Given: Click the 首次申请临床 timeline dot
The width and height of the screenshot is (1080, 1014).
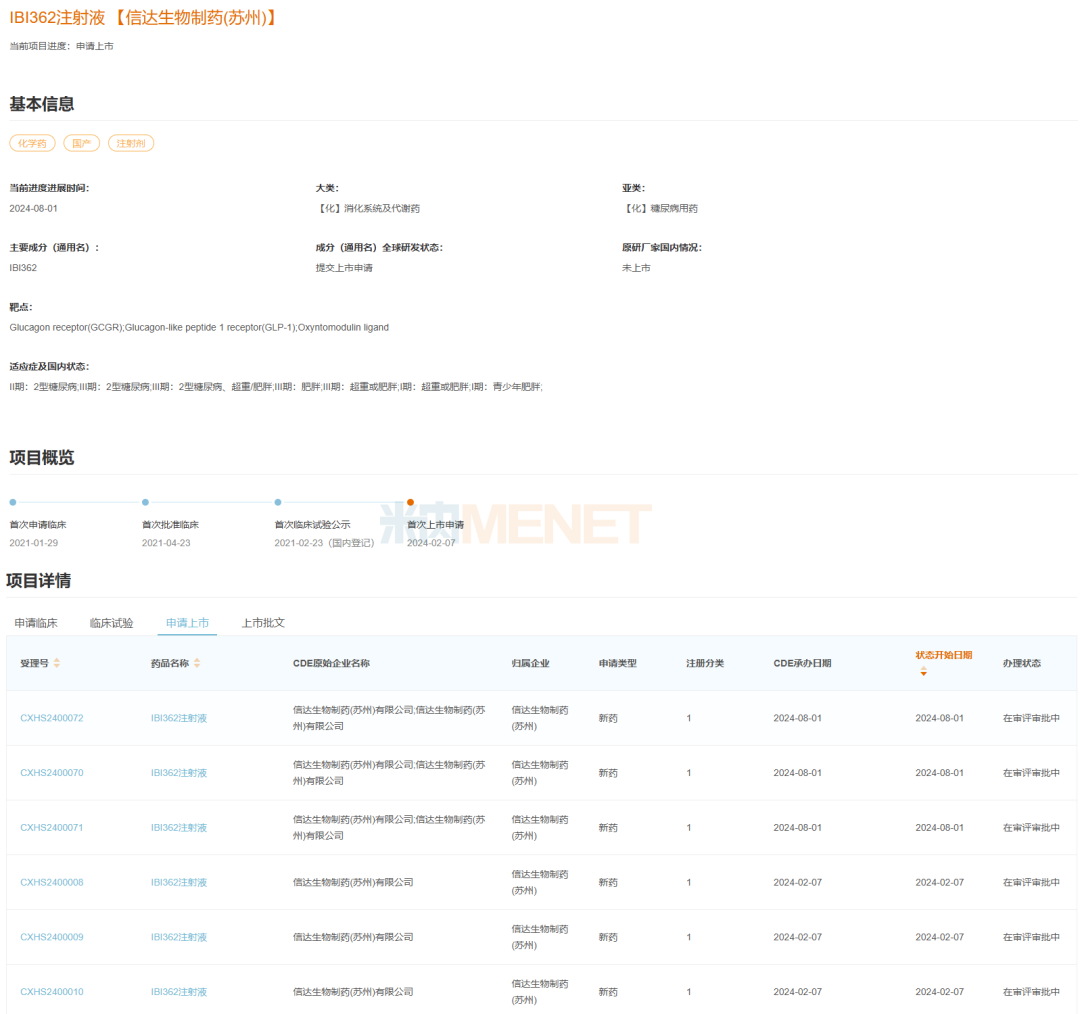Looking at the screenshot, I should tap(13, 502).
